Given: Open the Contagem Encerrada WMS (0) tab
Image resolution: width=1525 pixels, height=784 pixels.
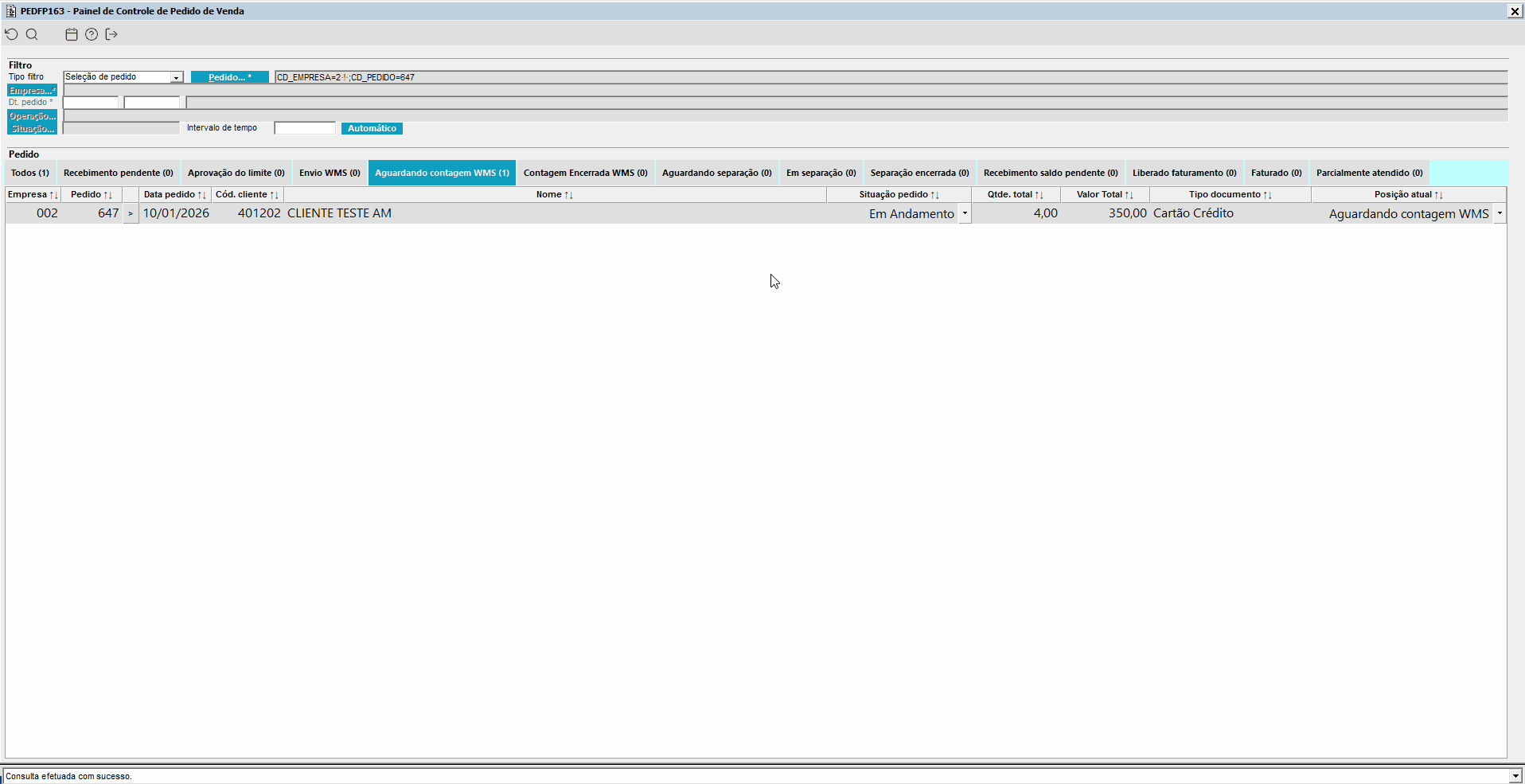Looking at the screenshot, I should [x=586, y=173].
